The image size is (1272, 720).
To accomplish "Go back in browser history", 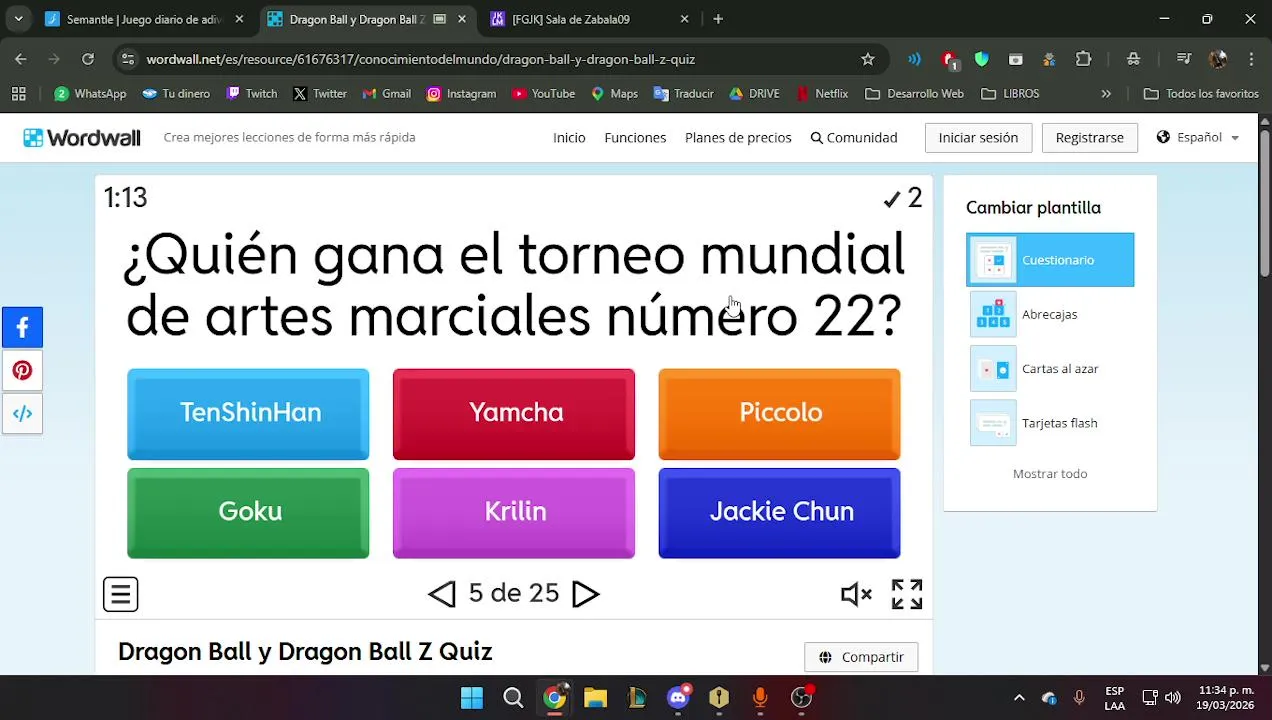I will [21, 59].
